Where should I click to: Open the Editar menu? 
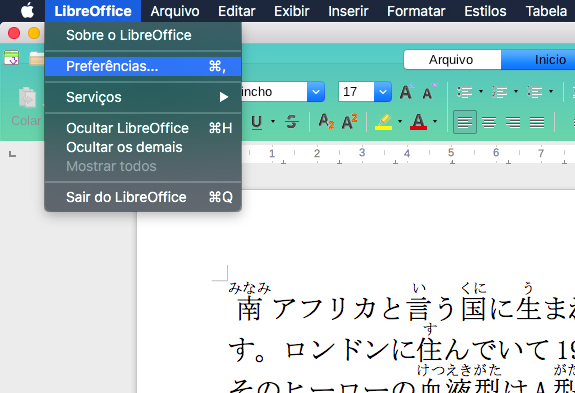click(x=237, y=11)
